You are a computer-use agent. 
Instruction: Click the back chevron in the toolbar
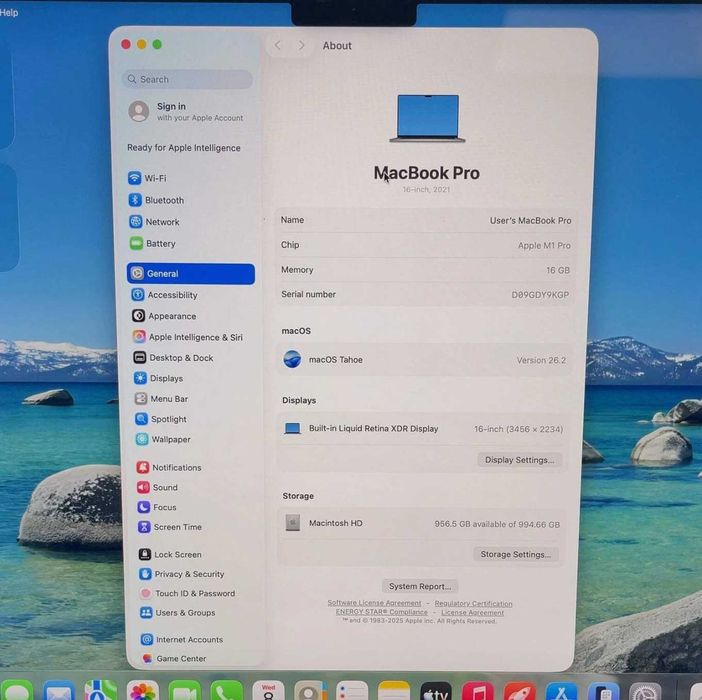coord(278,45)
